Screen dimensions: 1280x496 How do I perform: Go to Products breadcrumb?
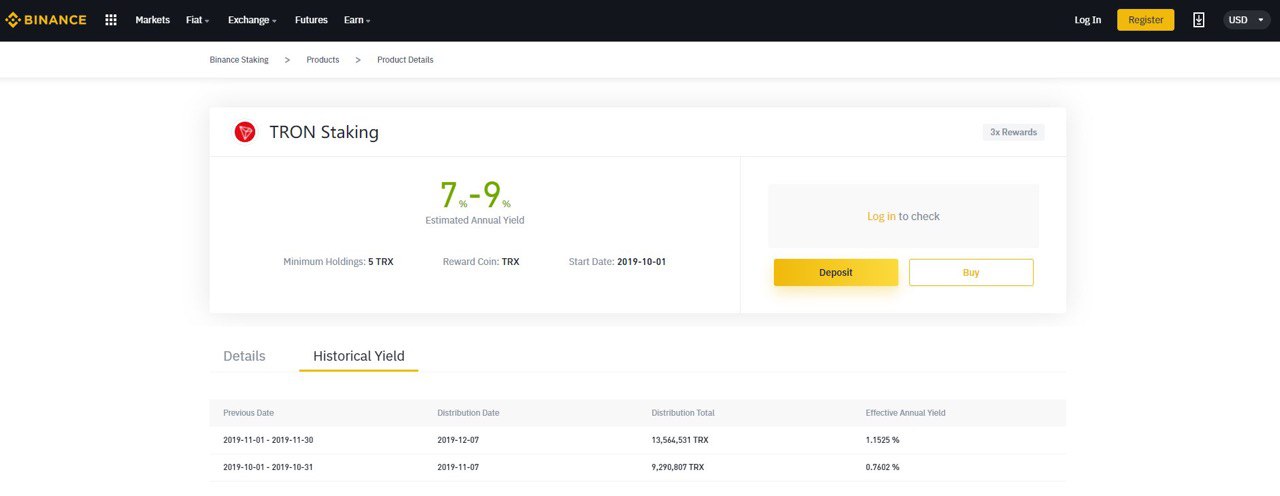tap(323, 60)
